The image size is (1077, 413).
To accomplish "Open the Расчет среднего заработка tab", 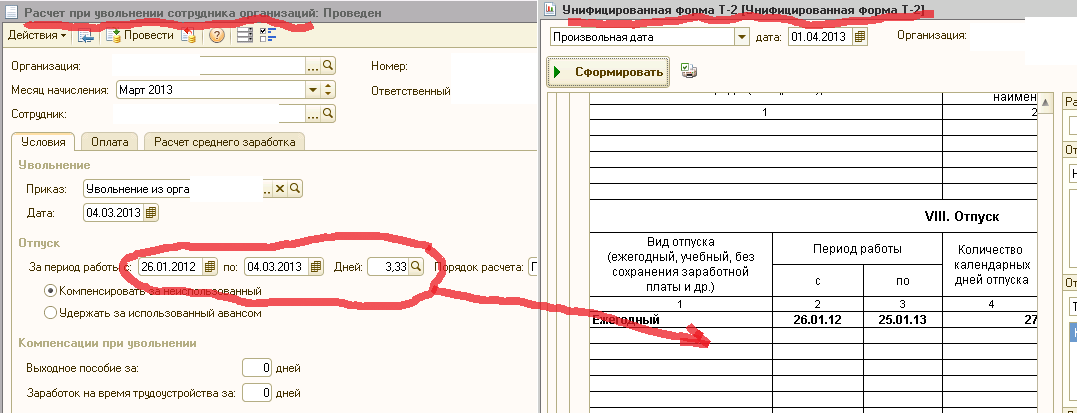I will pyautogui.click(x=224, y=142).
